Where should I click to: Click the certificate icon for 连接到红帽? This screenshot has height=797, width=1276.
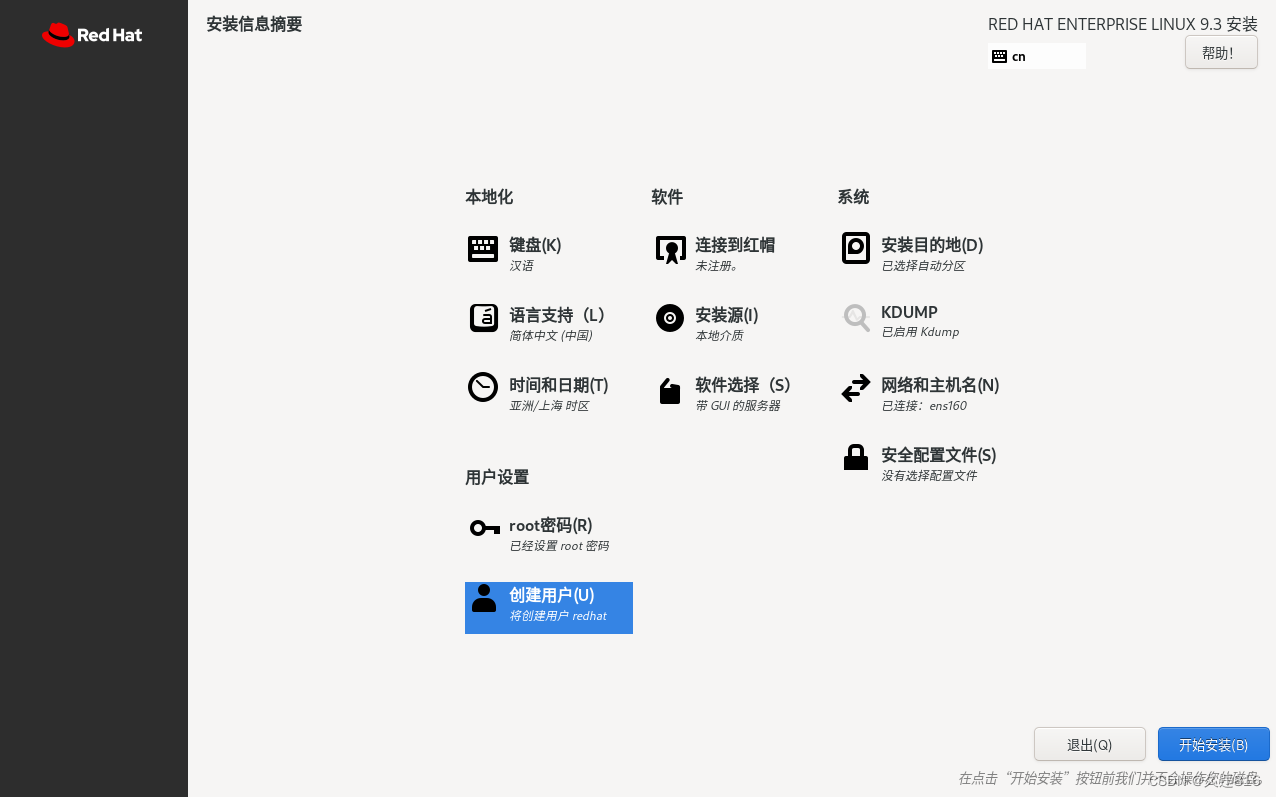click(670, 250)
